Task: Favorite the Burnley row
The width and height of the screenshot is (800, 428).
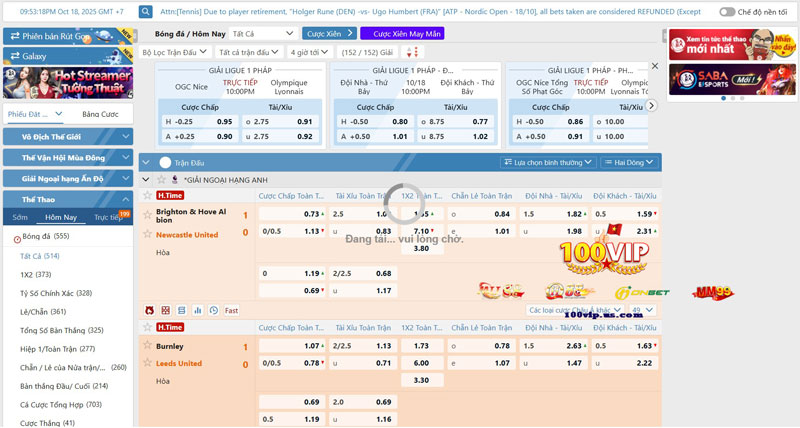Action: click(147, 345)
